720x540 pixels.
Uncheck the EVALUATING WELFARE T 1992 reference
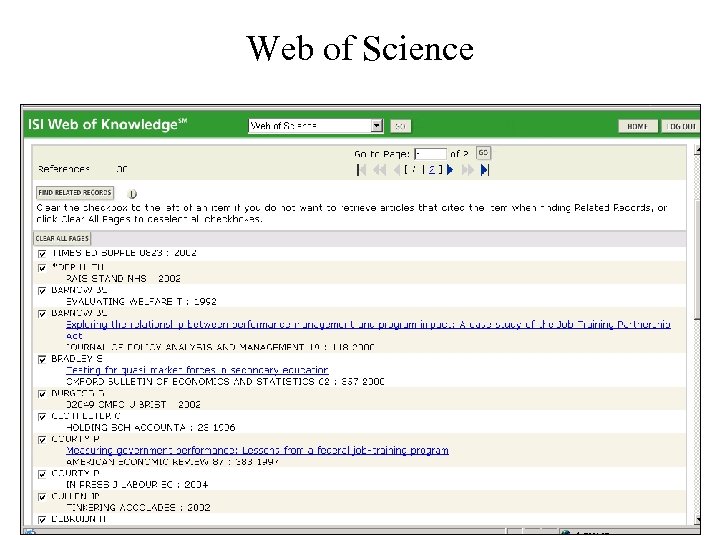[x=42, y=291]
